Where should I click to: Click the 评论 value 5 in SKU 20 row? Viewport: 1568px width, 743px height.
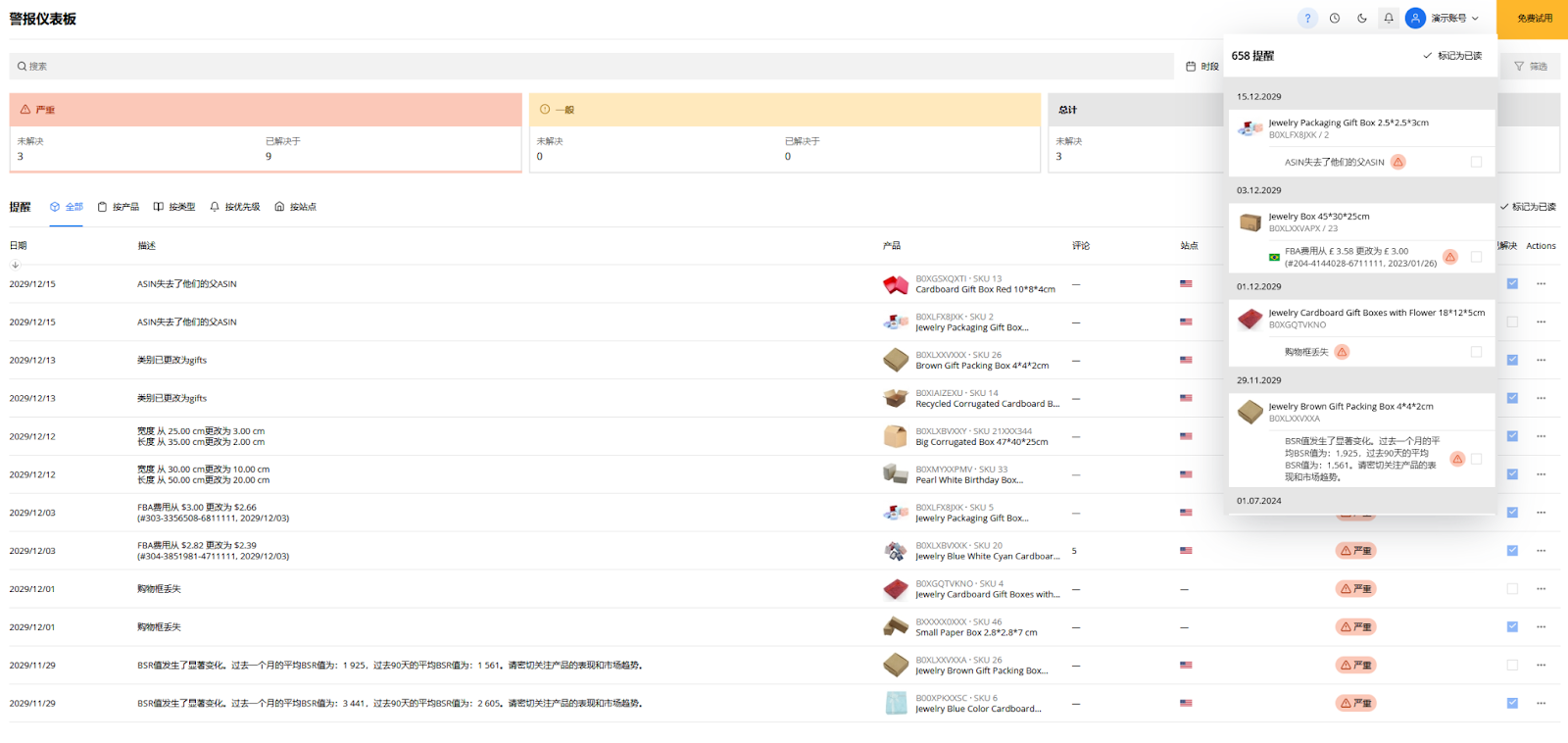click(x=1074, y=551)
